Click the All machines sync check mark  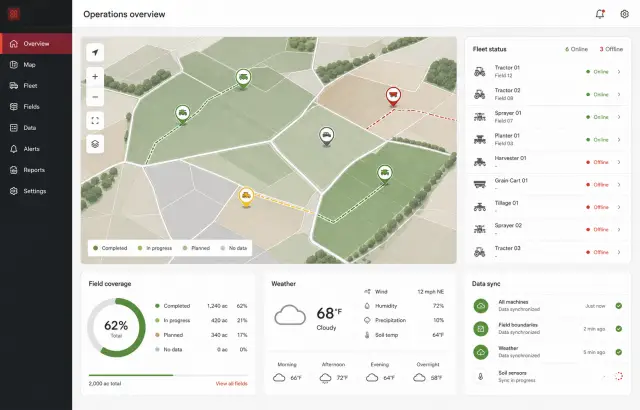pyautogui.click(x=619, y=306)
